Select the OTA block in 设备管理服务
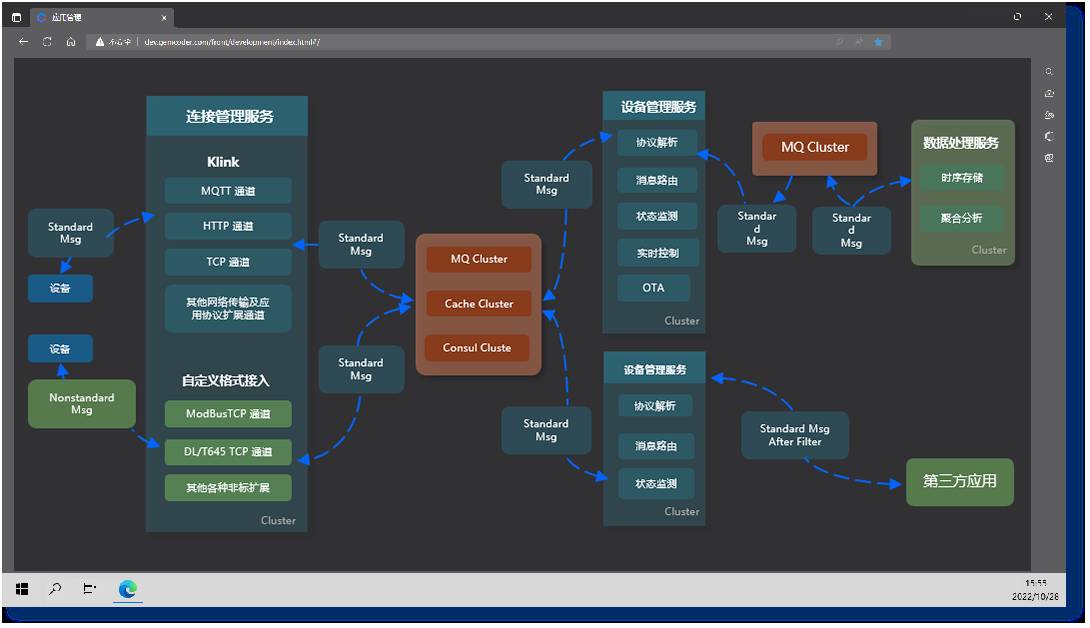Screen dimensions: 1090x628 [654, 288]
